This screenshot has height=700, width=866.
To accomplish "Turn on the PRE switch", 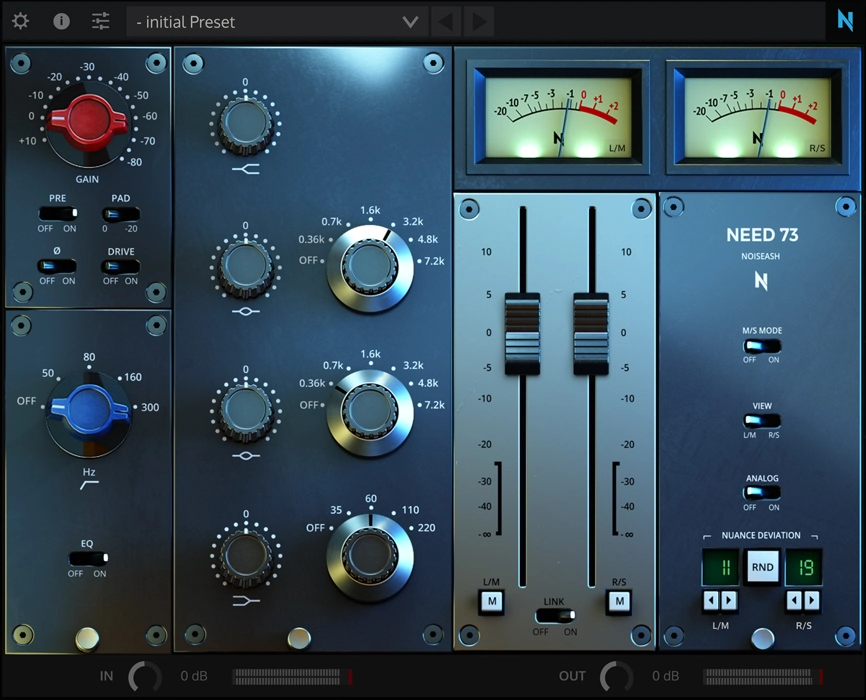I will tap(57, 214).
